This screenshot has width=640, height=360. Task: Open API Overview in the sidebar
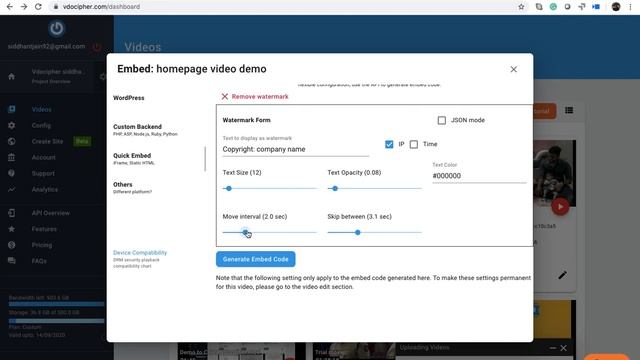51,213
